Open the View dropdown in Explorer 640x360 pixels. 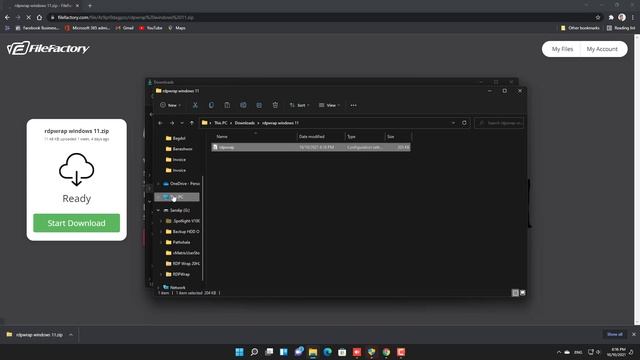(329, 105)
